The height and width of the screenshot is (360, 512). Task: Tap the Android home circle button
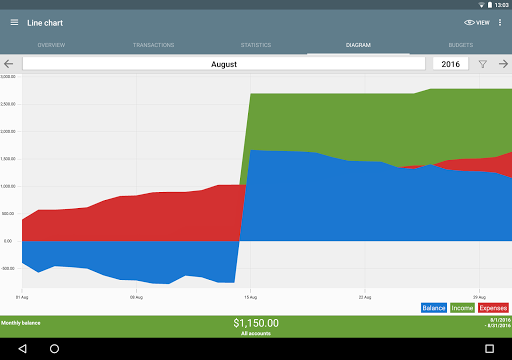54,349
